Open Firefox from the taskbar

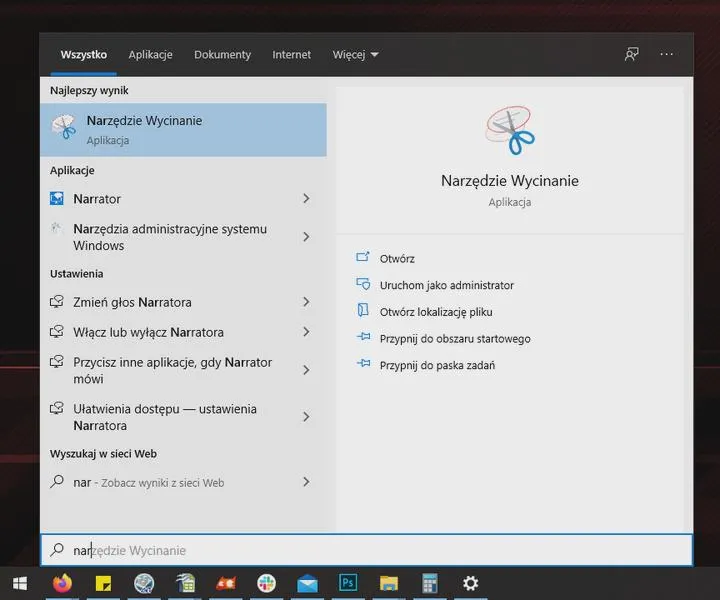(x=62, y=583)
